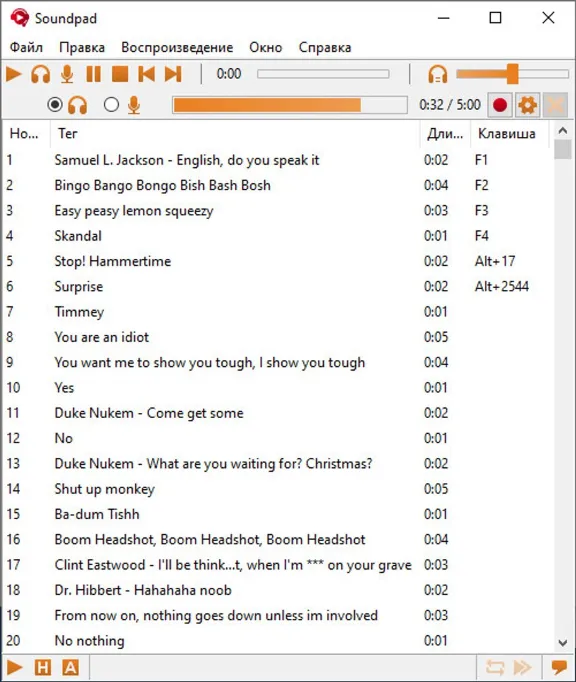
Task: Start recording with the red record button
Action: 500,105
